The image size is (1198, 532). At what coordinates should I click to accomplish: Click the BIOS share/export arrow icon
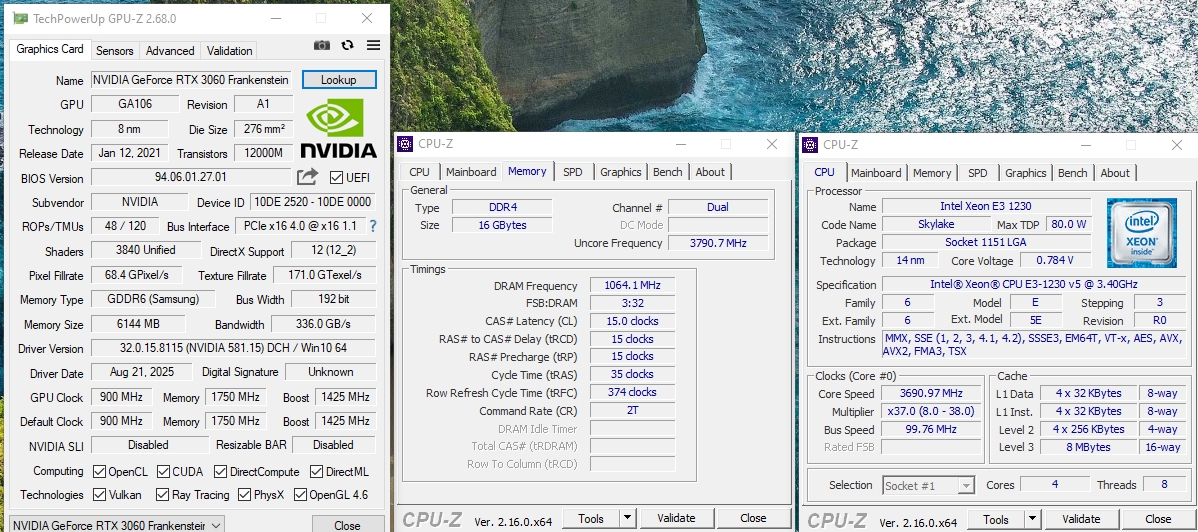pos(307,177)
